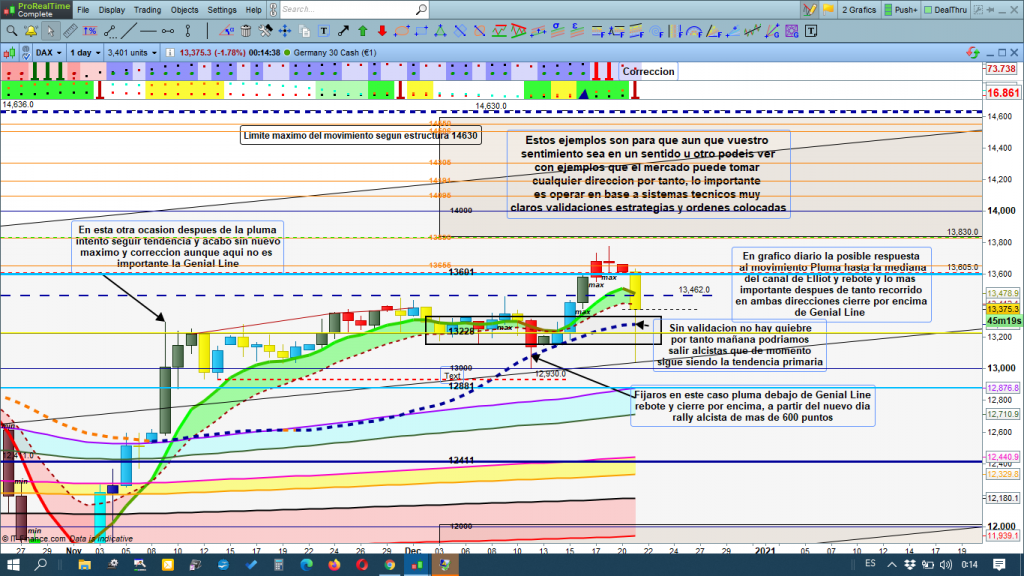Open the Objects menu
Image resolution: width=1024 pixels, height=576 pixels.
[184, 10]
